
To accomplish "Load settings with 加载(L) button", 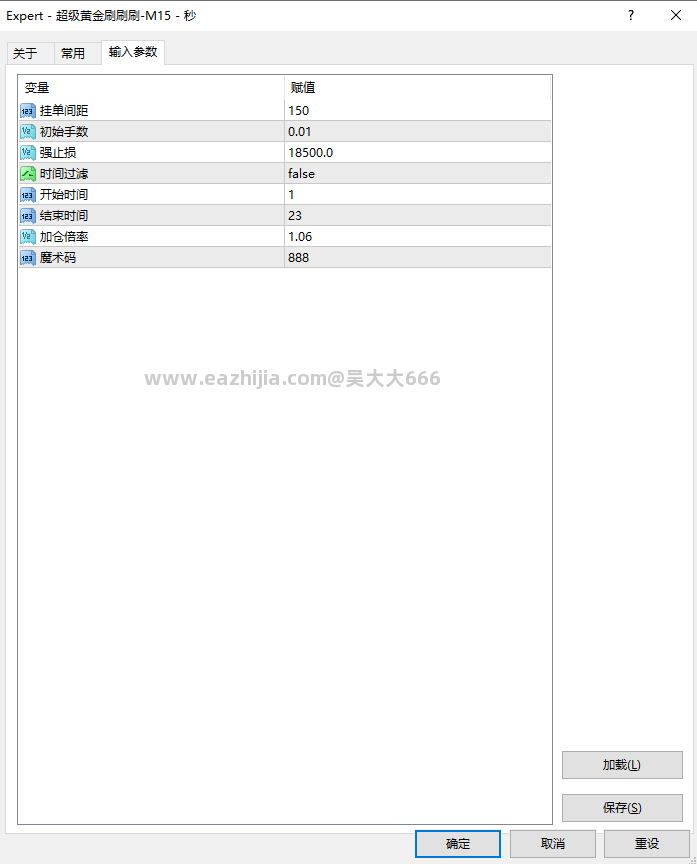I will pos(622,765).
